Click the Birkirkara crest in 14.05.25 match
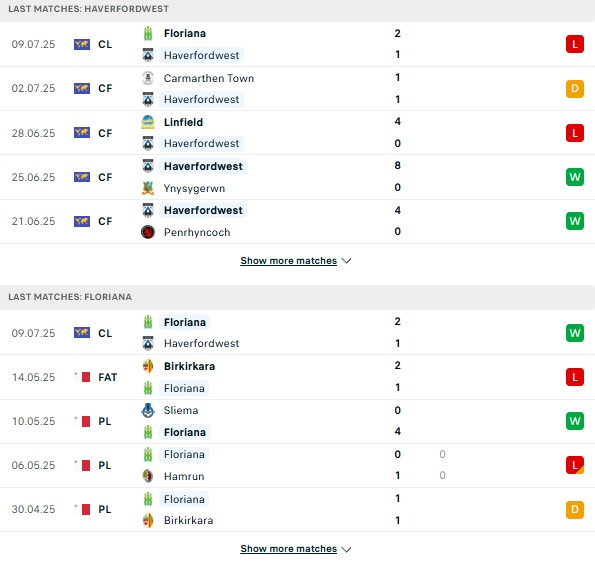 [x=148, y=366]
